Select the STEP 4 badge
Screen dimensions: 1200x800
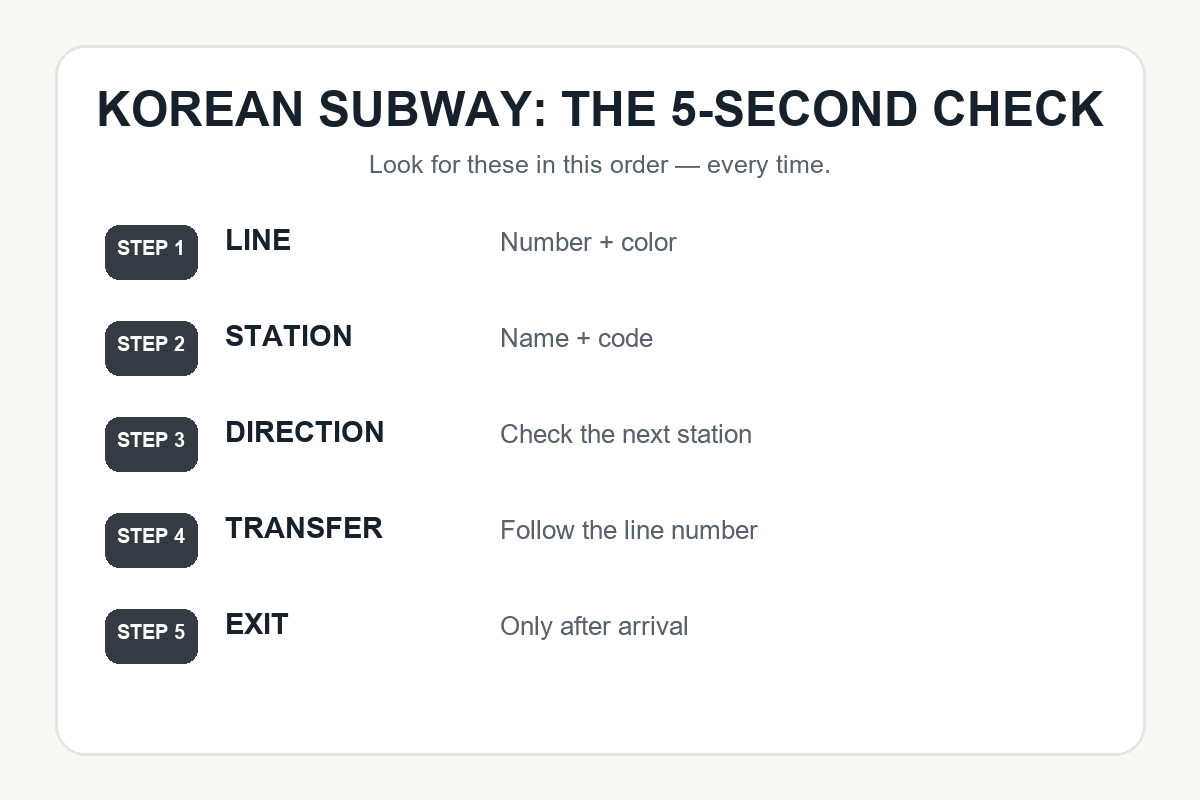click(x=151, y=540)
